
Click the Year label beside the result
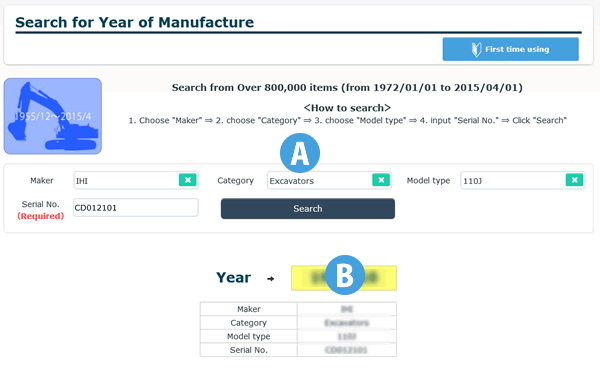coord(233,278)
